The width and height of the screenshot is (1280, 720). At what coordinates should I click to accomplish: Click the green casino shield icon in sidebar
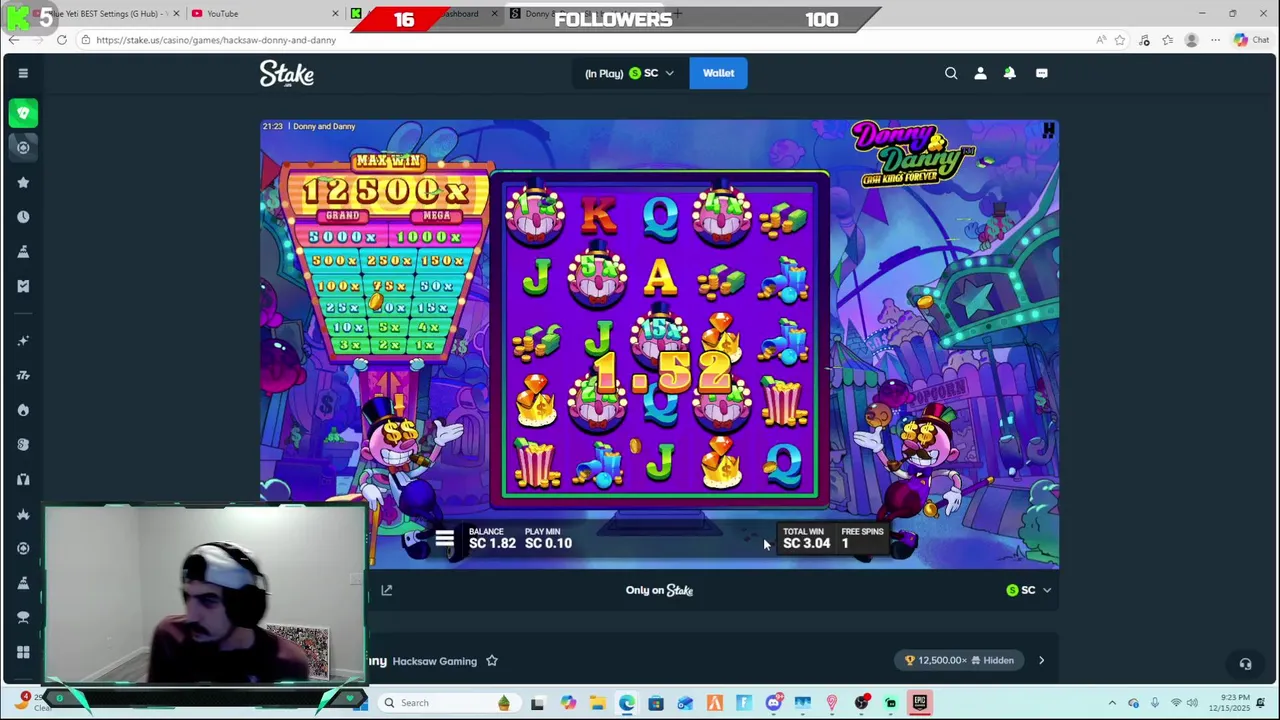[x=23, y=113]
